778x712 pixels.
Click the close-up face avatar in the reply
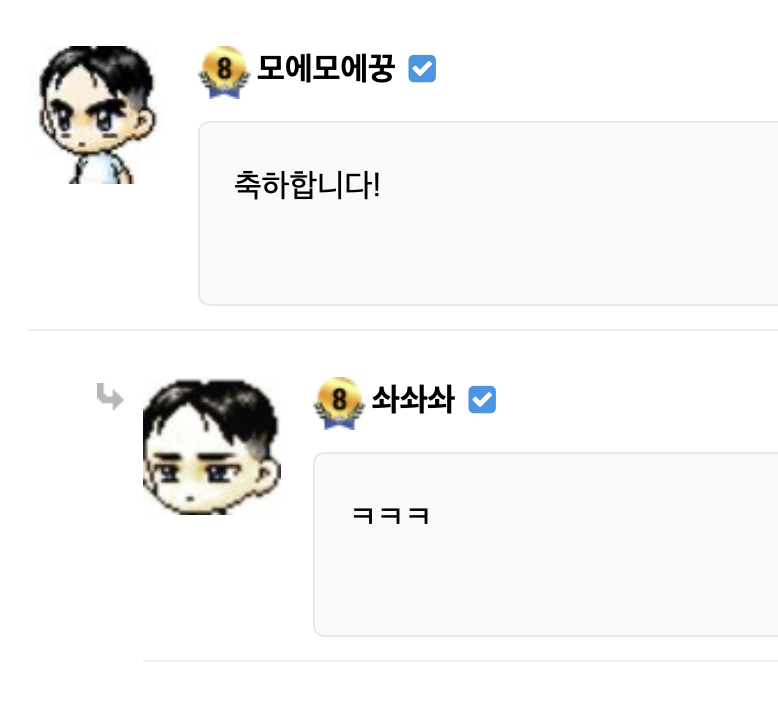(211, 447)
